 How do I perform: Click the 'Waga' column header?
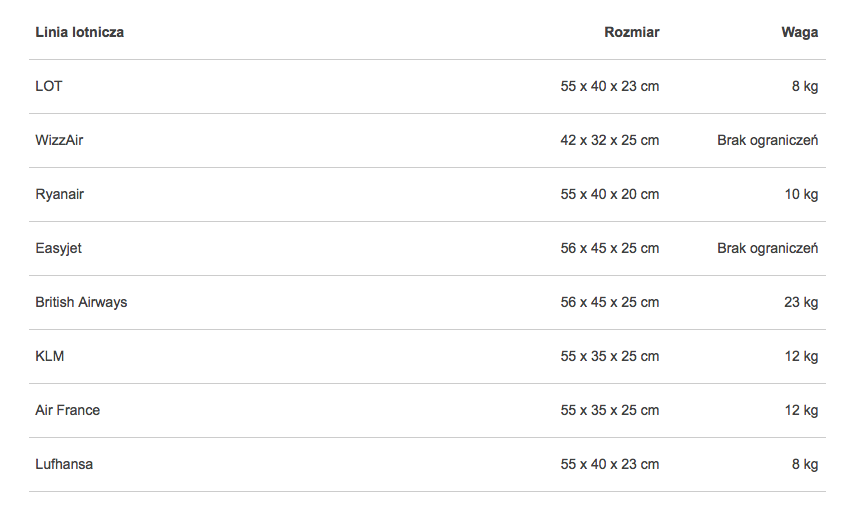point(799,32)
